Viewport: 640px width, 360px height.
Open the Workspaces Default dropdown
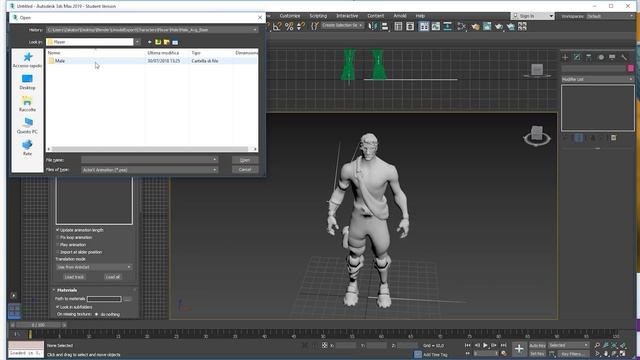(x=609, y=16)
